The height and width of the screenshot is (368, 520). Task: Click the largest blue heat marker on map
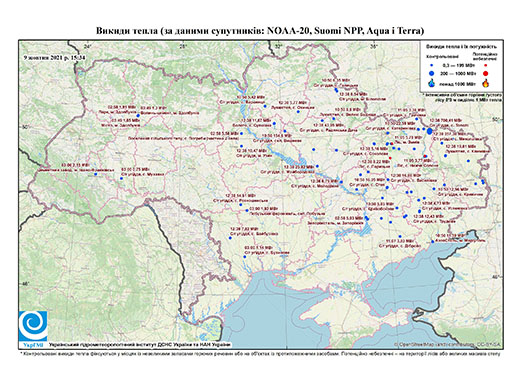click(430, 131)
